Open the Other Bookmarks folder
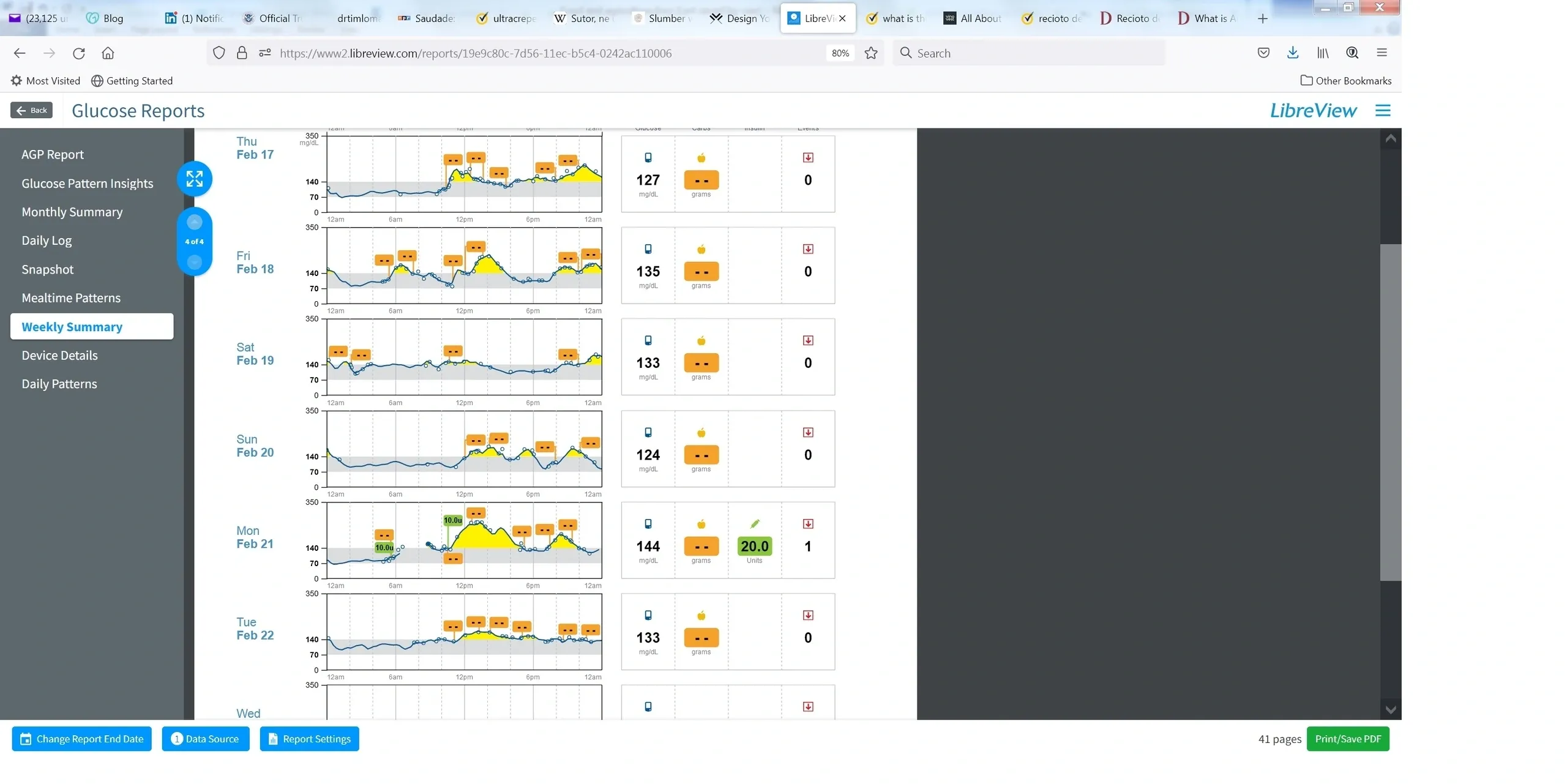The image size is (1567, 784). click(1345, 81)
